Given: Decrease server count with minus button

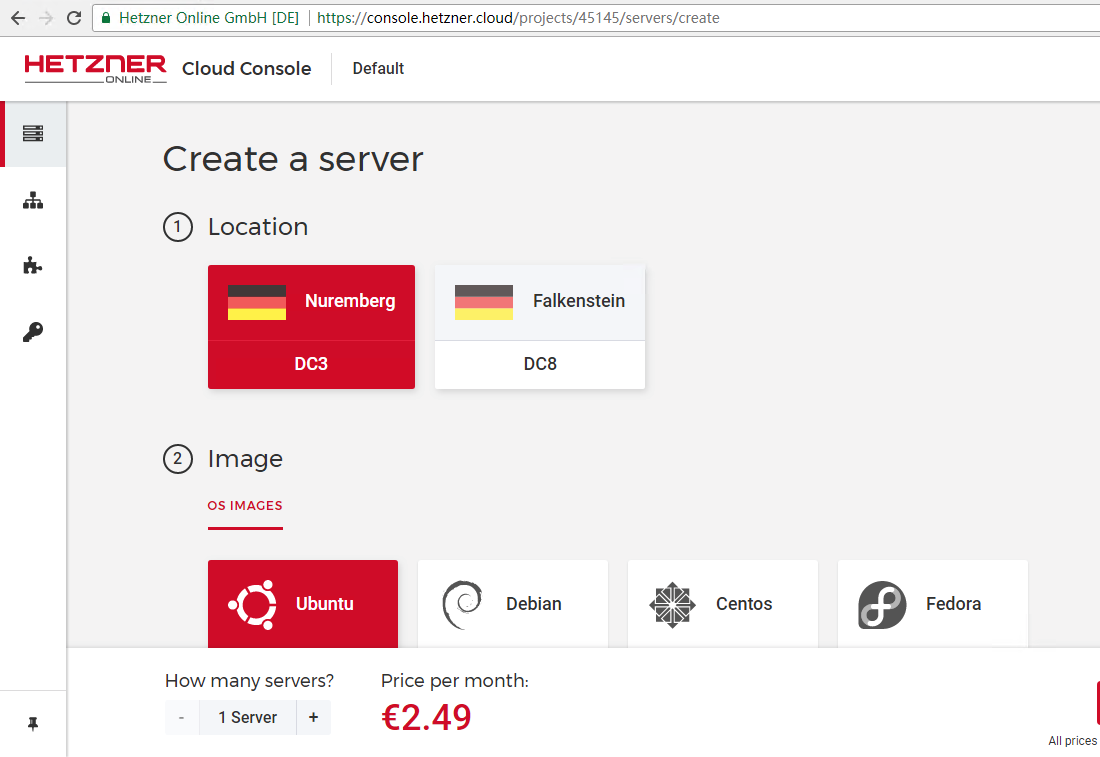Looking at the screenshot, I should 181,717.
